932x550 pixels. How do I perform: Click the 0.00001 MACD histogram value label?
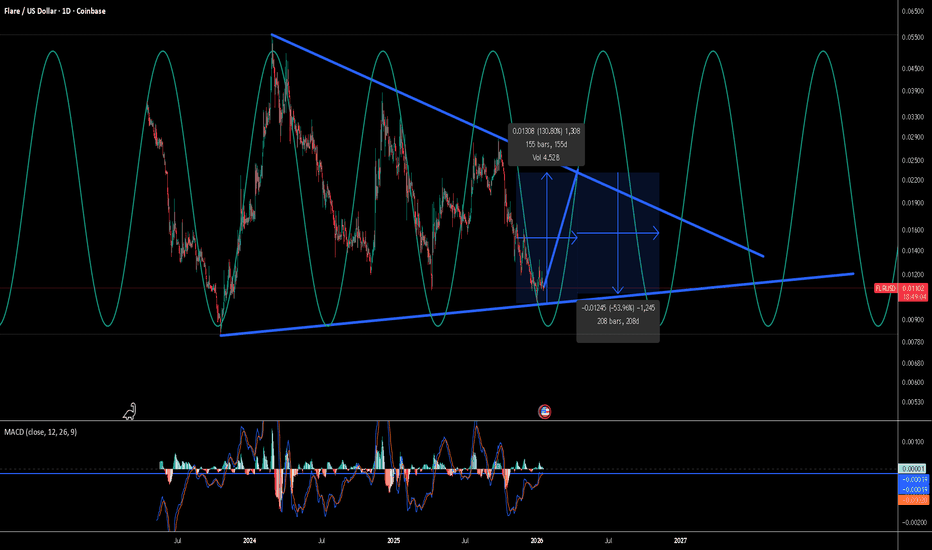[x=912, y=468]
